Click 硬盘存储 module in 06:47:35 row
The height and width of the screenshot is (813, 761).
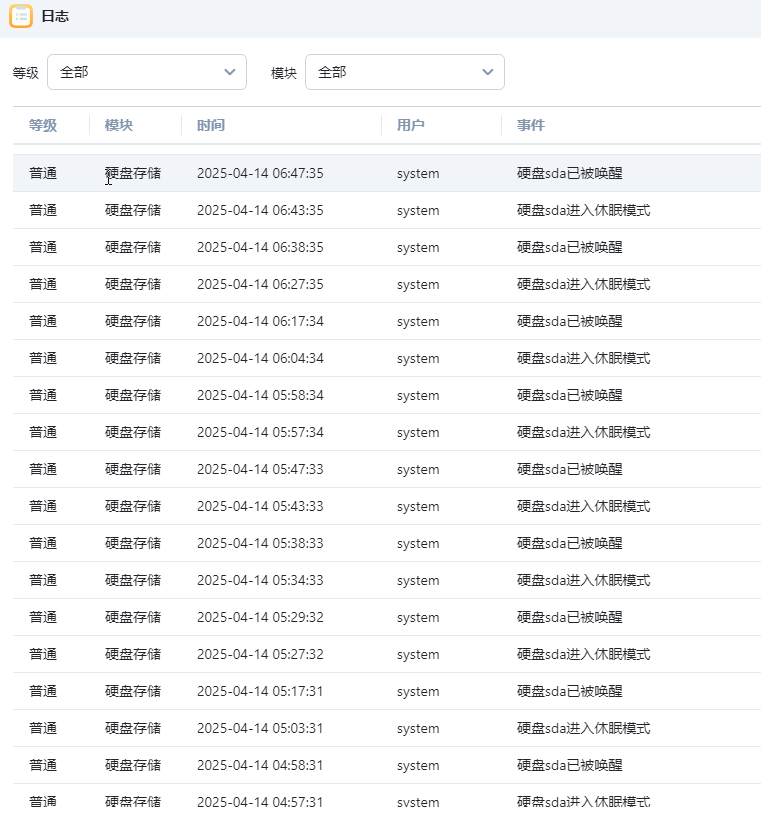click(133, 173)
